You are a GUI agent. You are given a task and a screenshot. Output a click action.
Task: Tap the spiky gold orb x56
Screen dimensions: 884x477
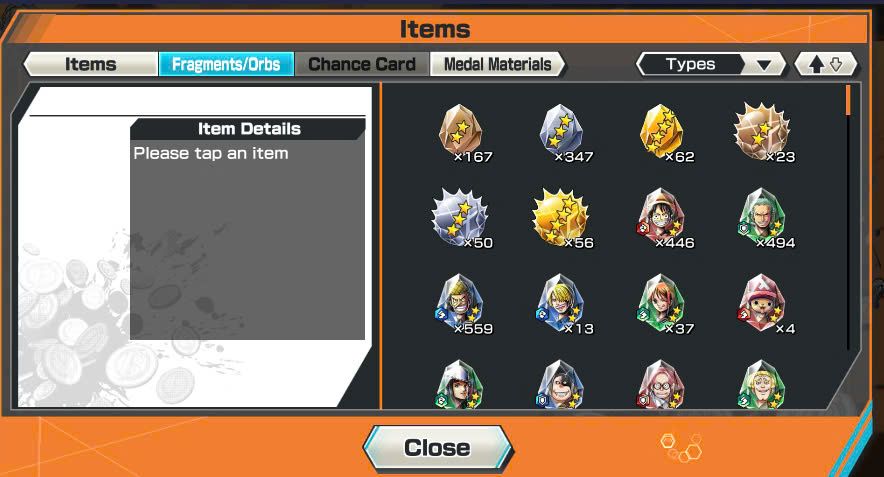(x=563, y=219)
